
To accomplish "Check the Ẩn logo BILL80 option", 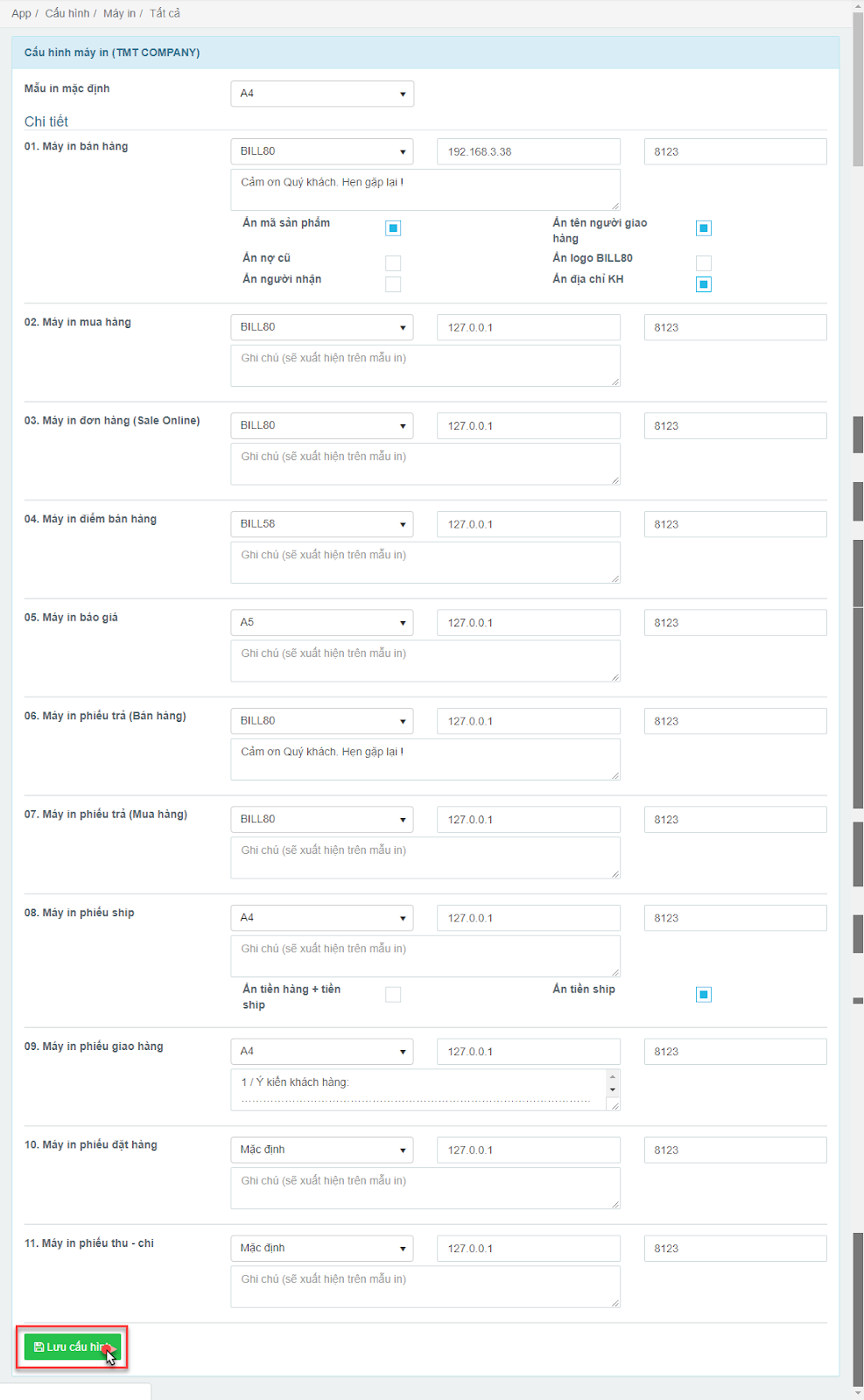I will (x=704, y=263).
